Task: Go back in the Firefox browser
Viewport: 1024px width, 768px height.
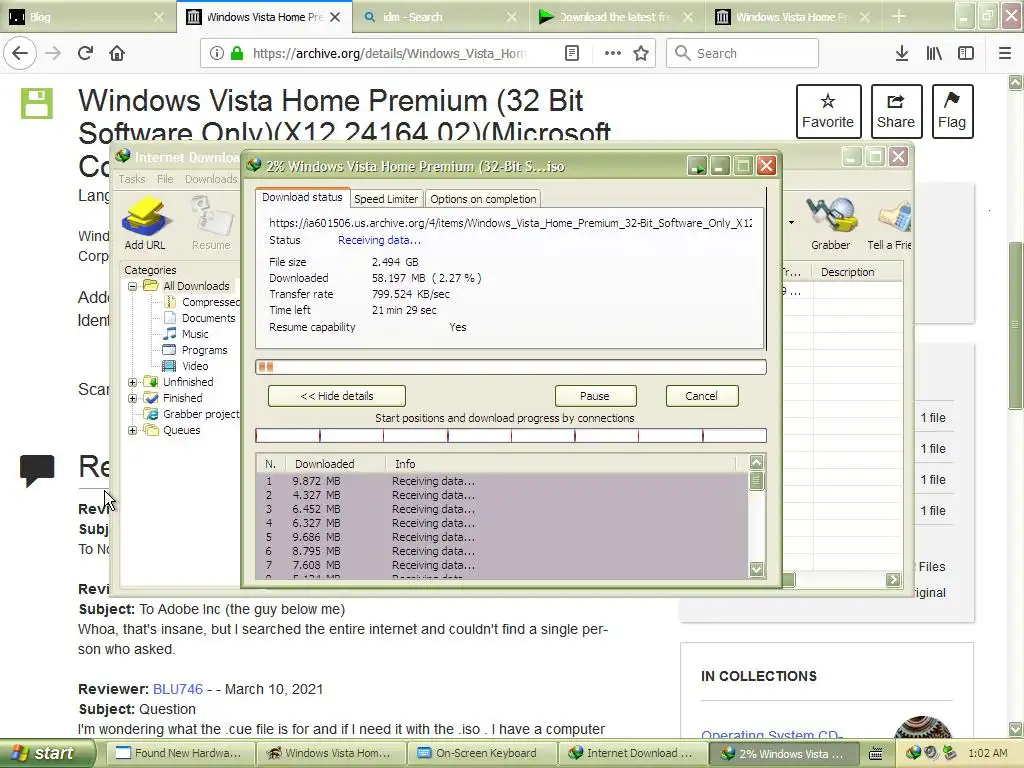Action: [x=20, y=53]
